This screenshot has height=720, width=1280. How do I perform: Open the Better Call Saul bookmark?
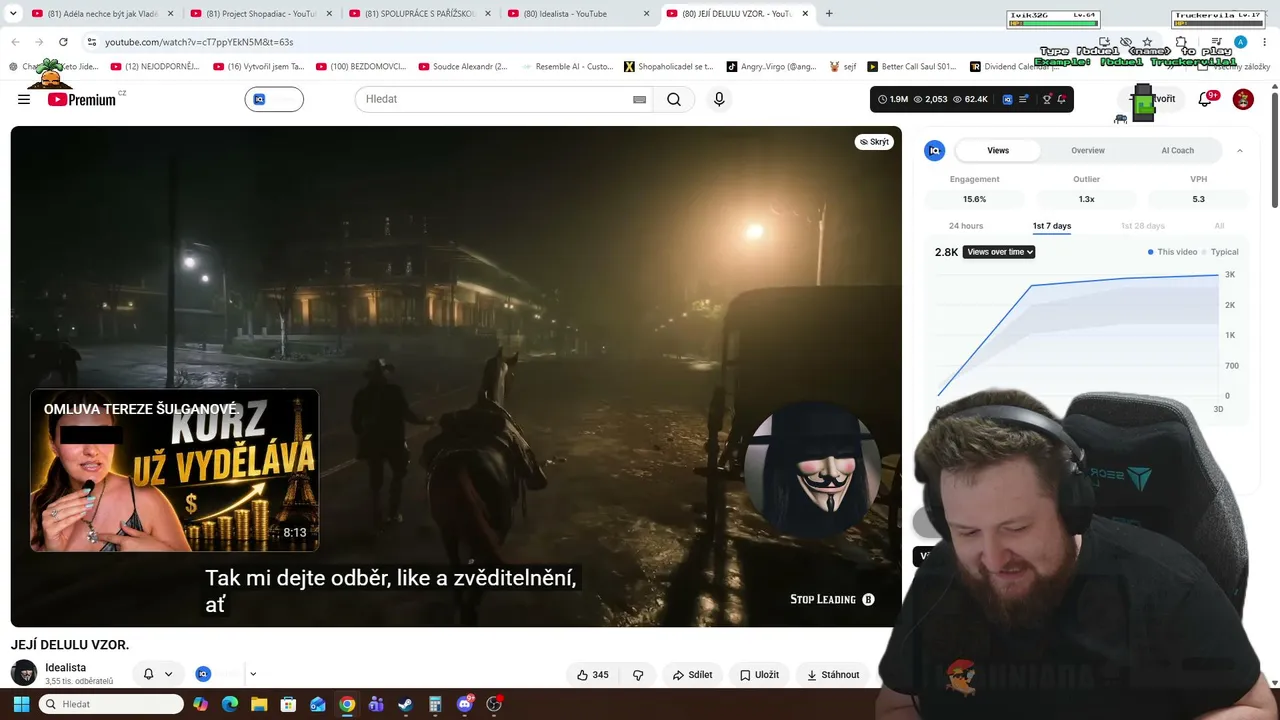click(x=911, y=67)
